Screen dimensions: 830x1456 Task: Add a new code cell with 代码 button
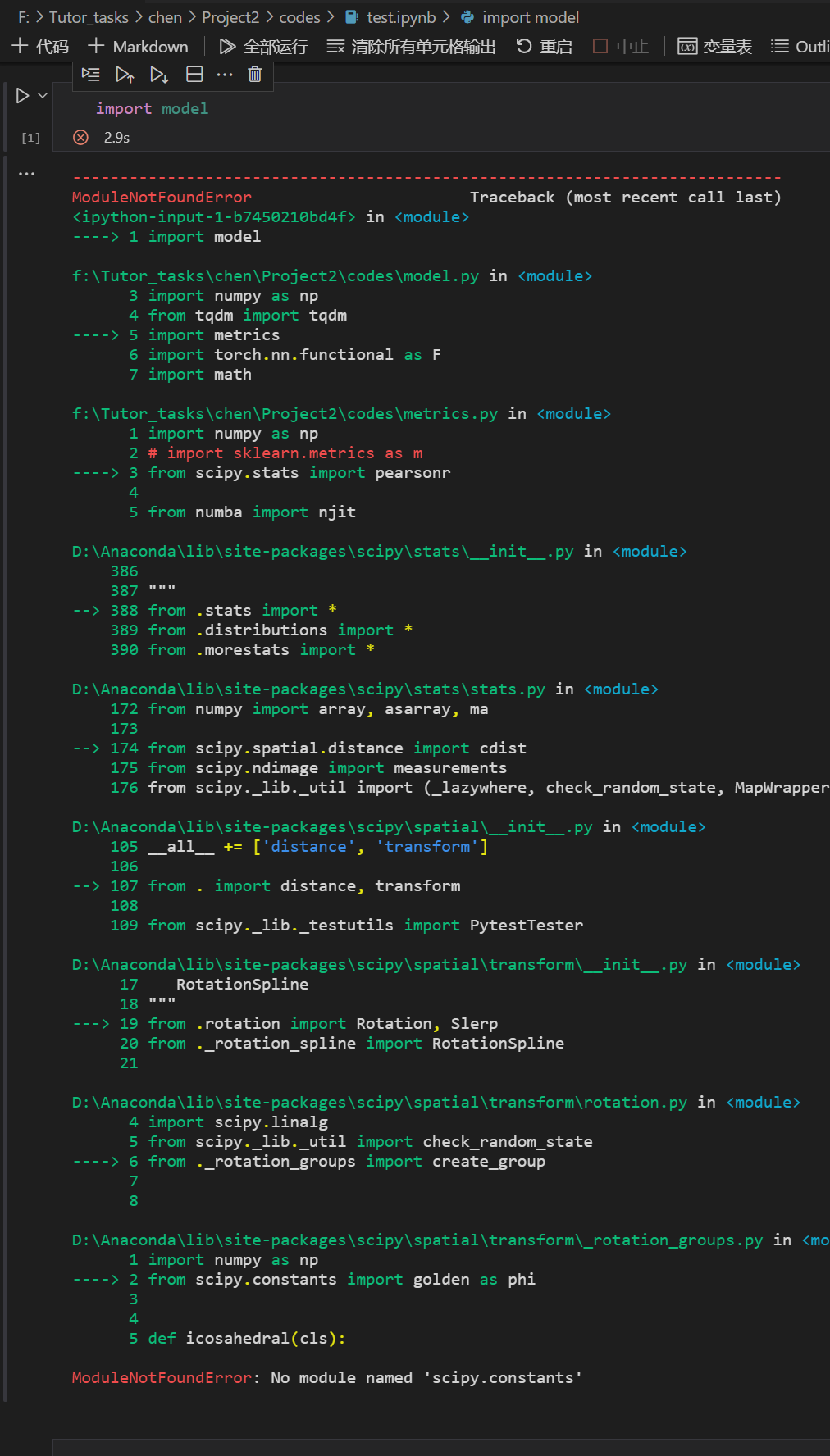click(x=40, y=47)
